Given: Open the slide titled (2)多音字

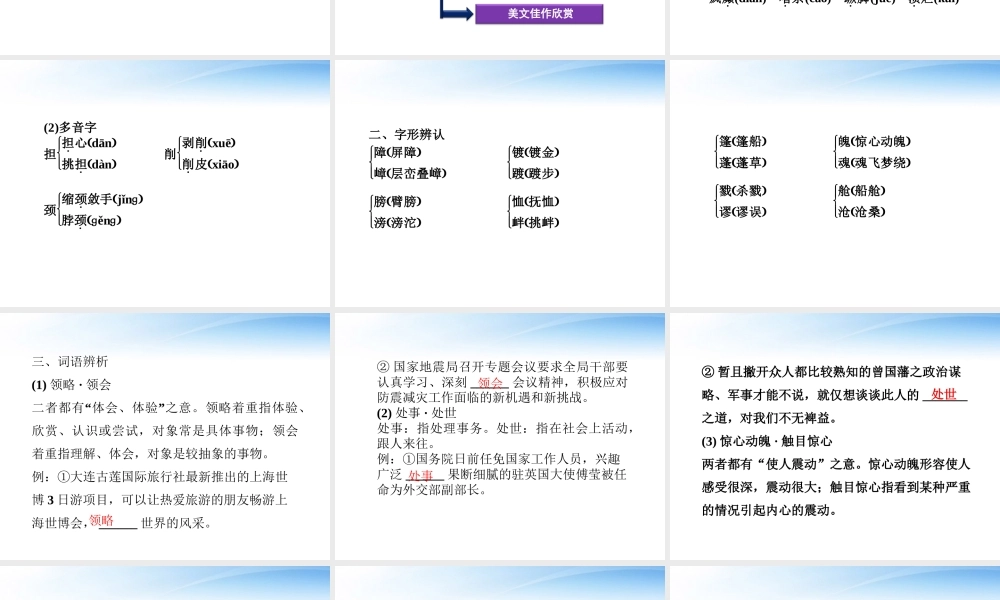Looking at the screenshot, I should pos(165,183).
